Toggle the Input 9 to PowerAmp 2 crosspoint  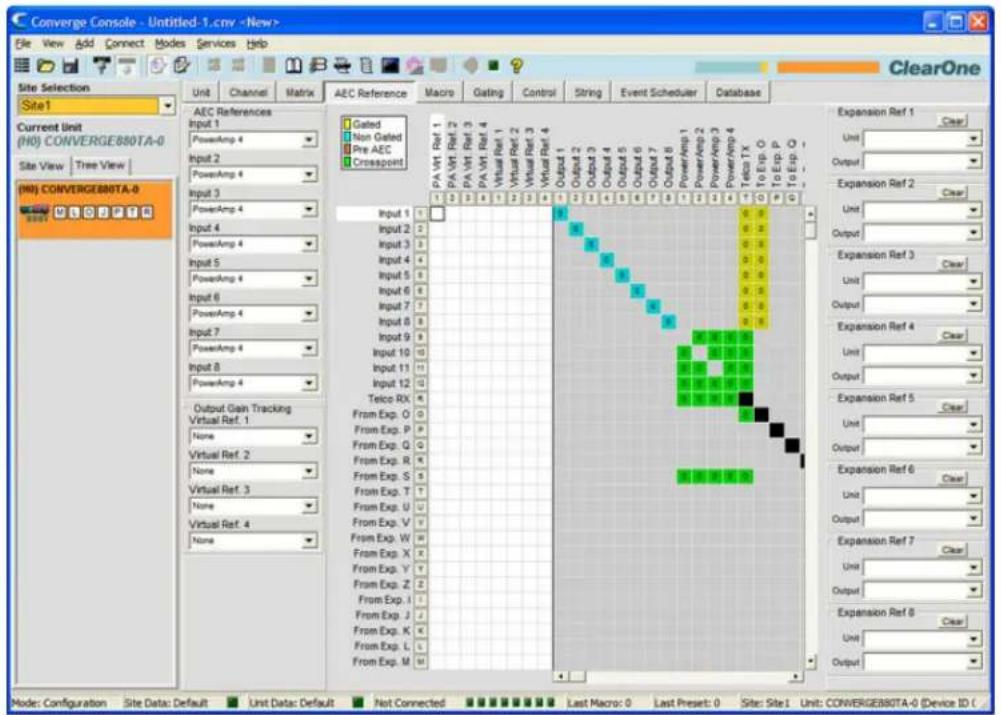pos(699,337)
